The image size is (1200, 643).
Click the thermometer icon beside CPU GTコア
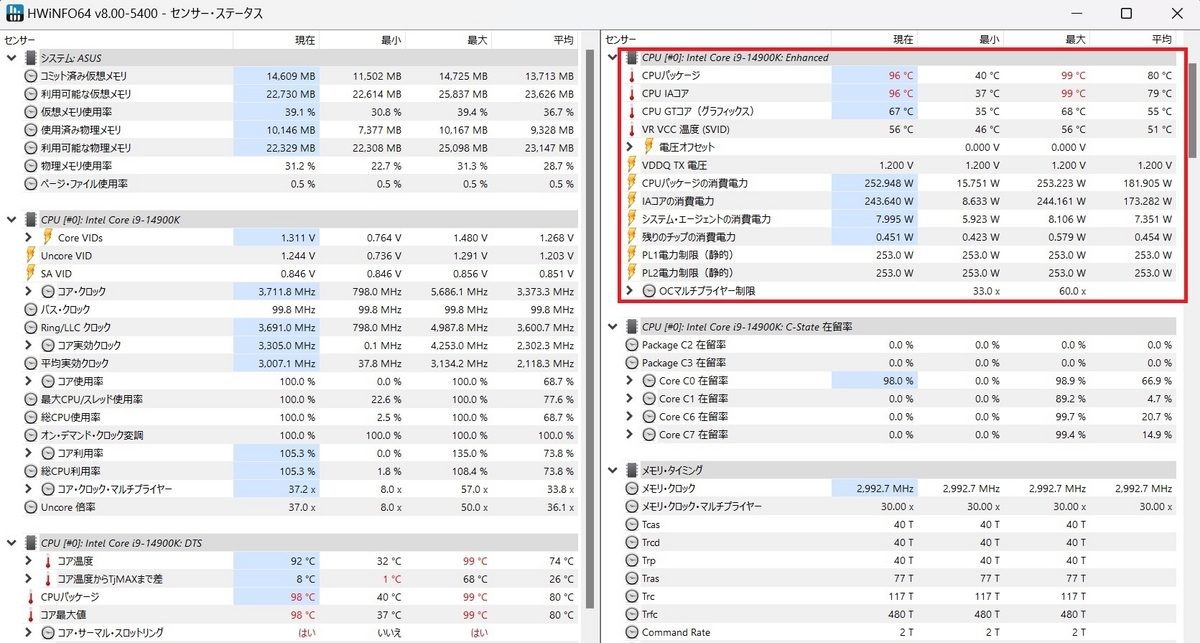[x=631, y=112]
